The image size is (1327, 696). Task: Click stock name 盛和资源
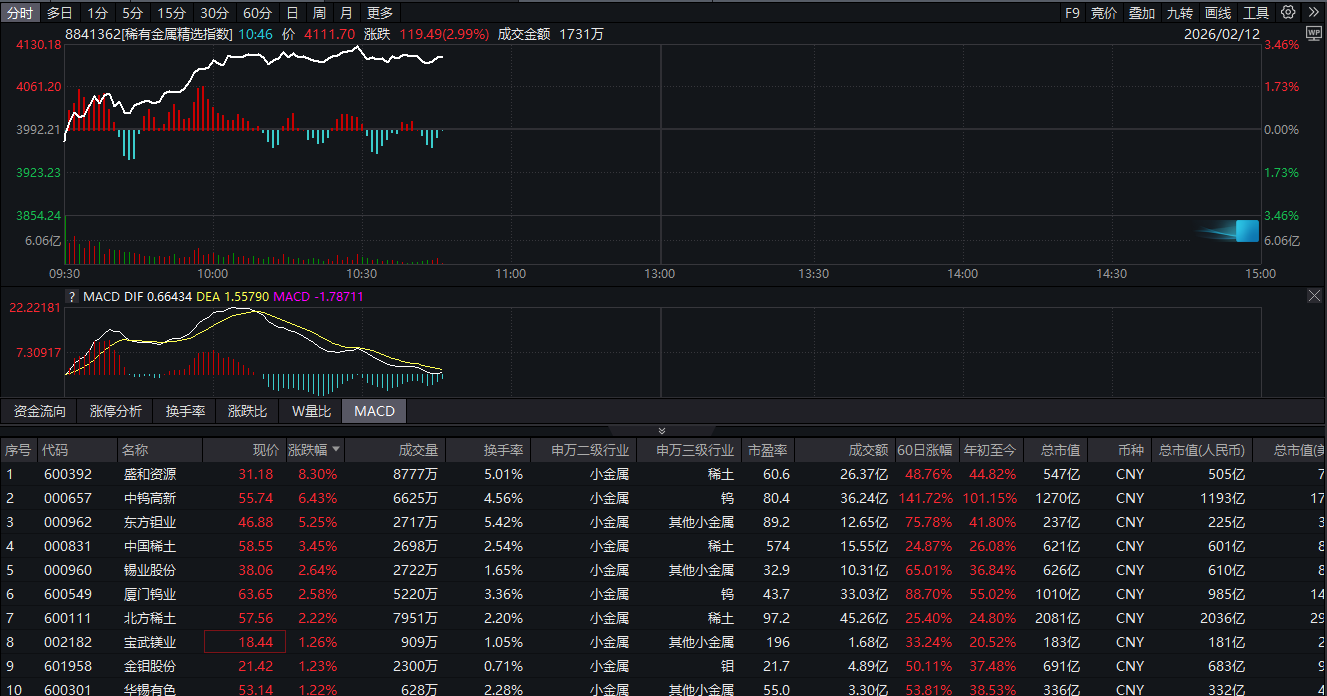[x=149, y=474]
